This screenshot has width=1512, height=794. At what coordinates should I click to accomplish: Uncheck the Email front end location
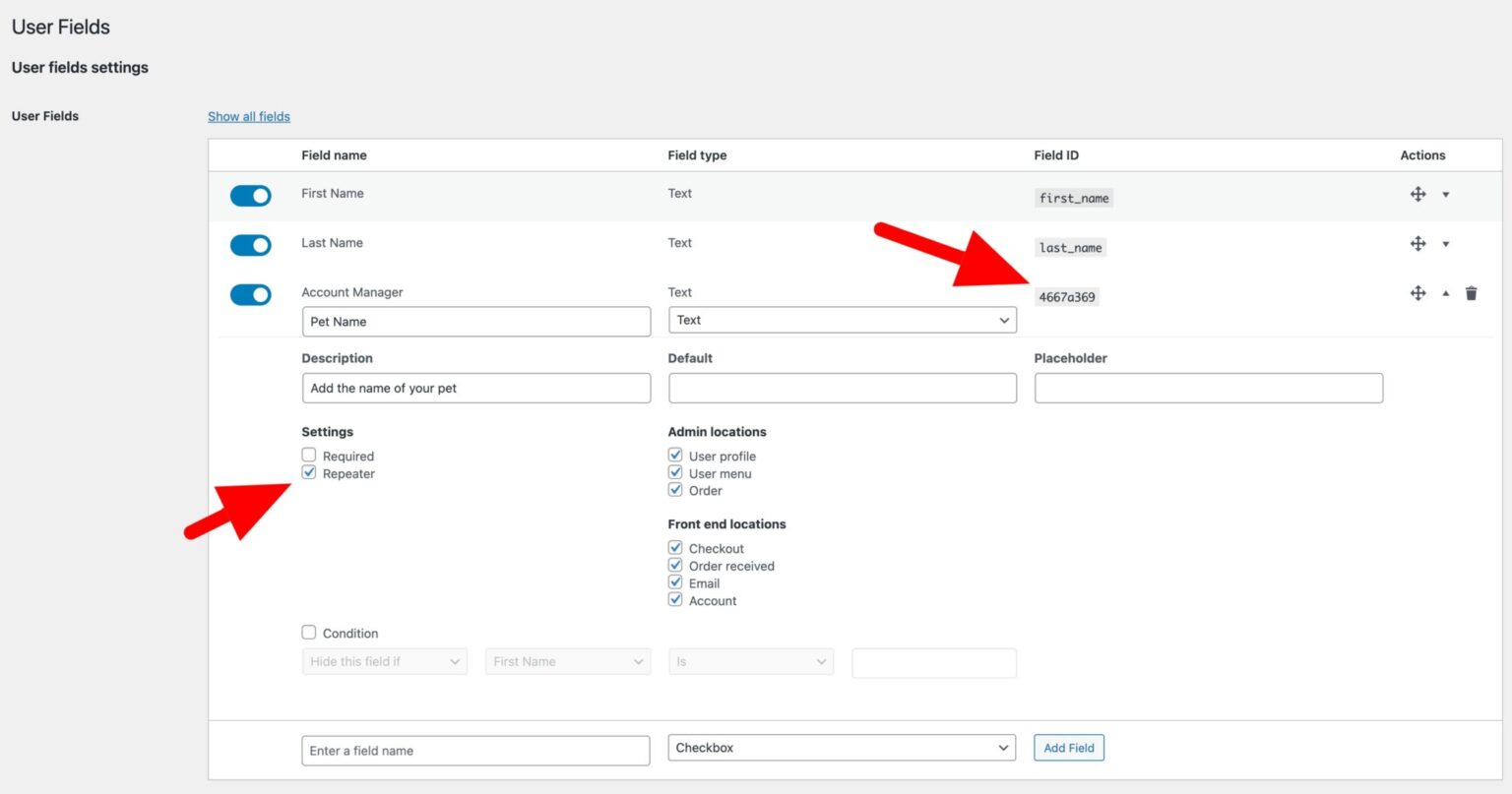point(675,582)
